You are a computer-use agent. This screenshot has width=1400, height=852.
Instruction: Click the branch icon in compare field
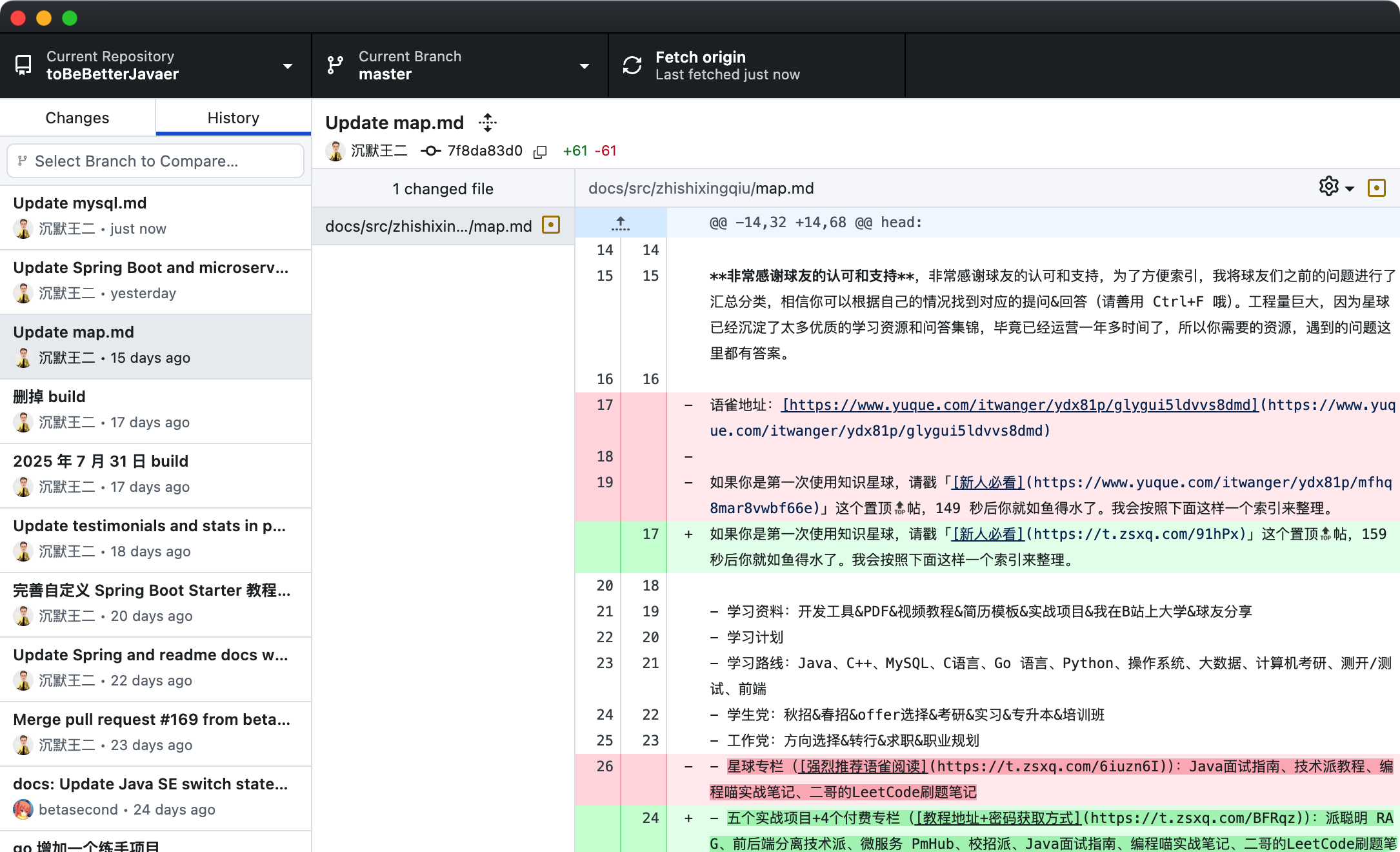[23, 161]
